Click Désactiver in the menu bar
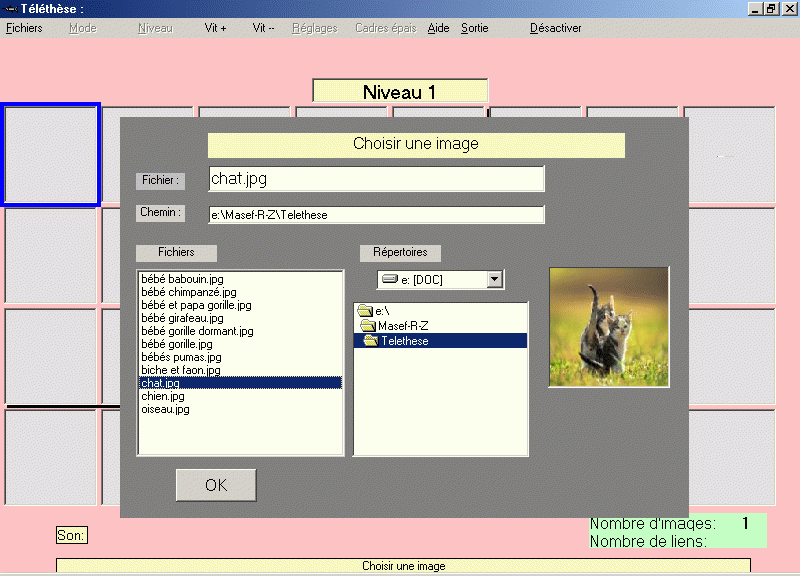Image resolution: width=800 pixels, height=576 pixels. coord(555,28)
